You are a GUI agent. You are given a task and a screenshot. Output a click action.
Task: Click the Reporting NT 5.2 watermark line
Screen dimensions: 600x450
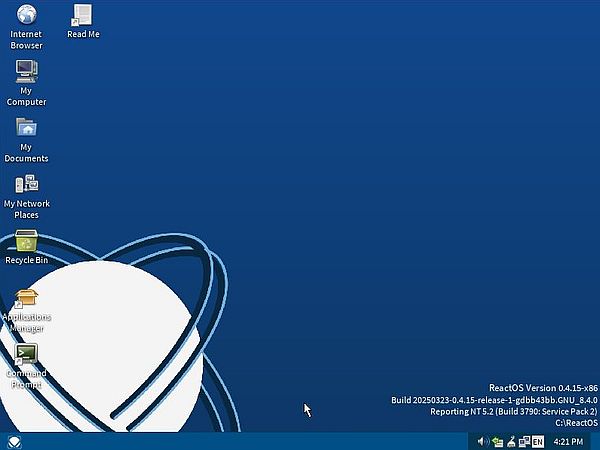[x=513, y=411]
